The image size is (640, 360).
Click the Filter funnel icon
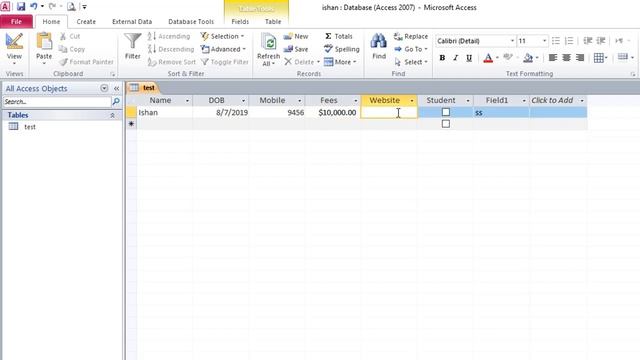tap(133, 41)
